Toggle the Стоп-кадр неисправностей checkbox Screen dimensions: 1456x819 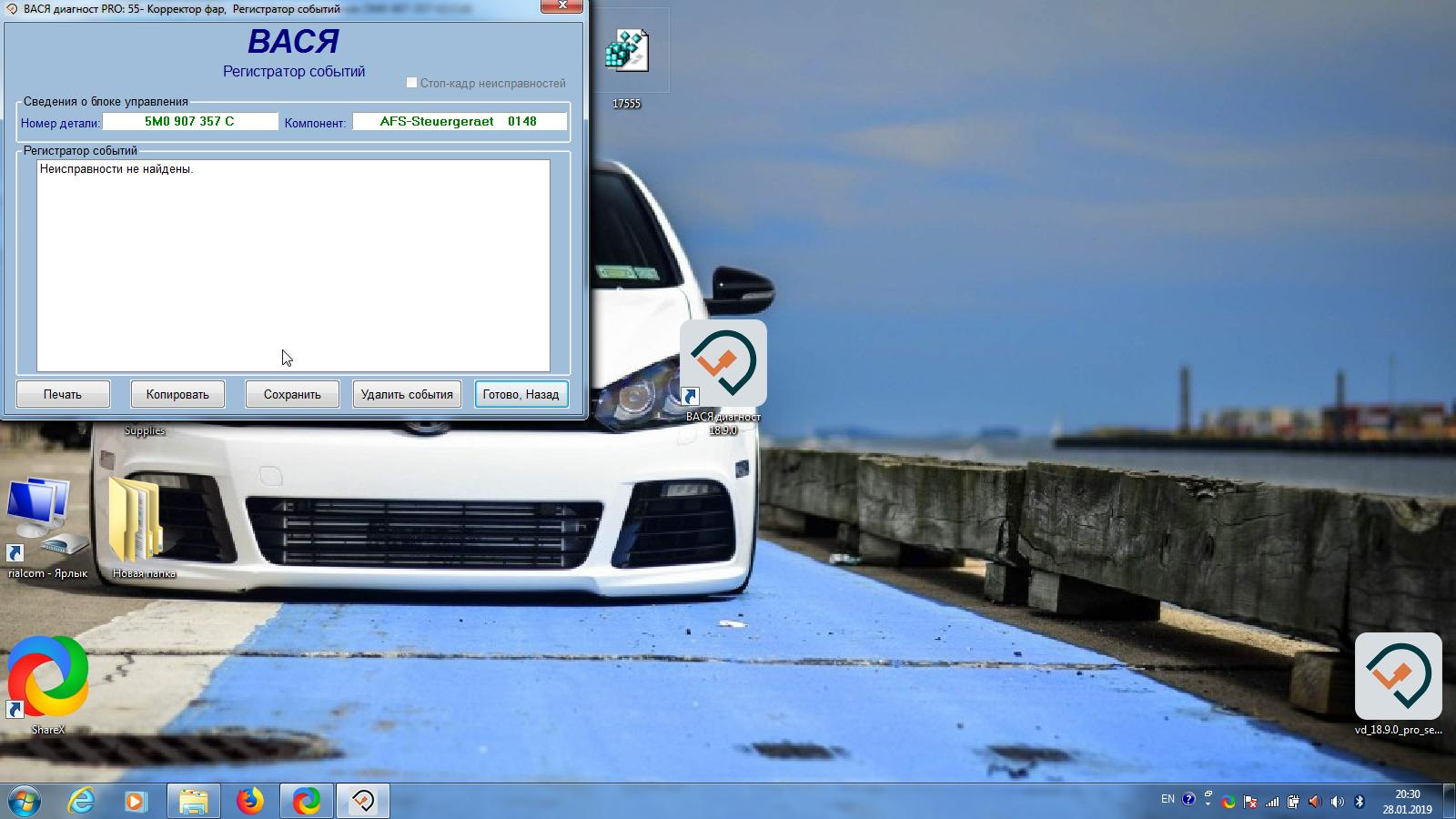coord(411,83)
